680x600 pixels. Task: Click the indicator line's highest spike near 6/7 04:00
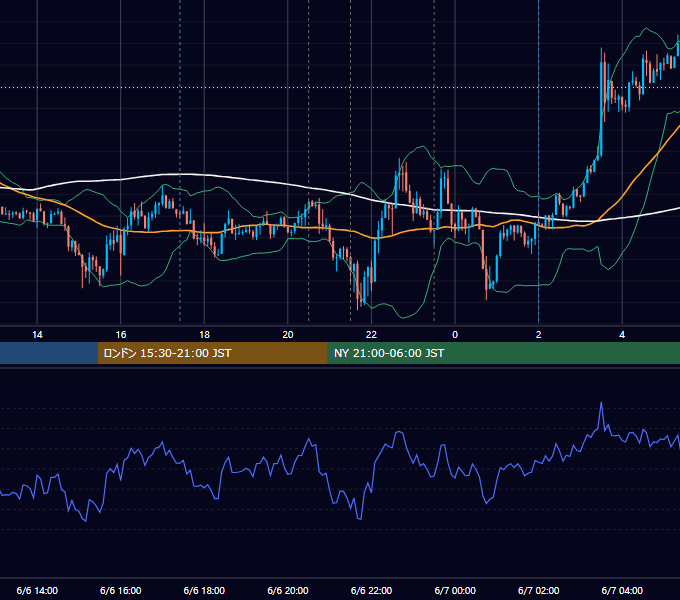pos(601,403)
